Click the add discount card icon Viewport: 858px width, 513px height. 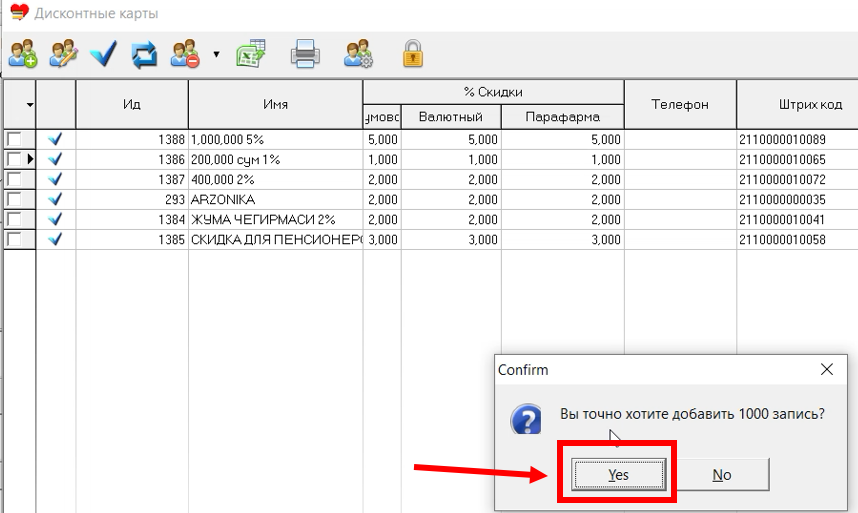(23, 54)
